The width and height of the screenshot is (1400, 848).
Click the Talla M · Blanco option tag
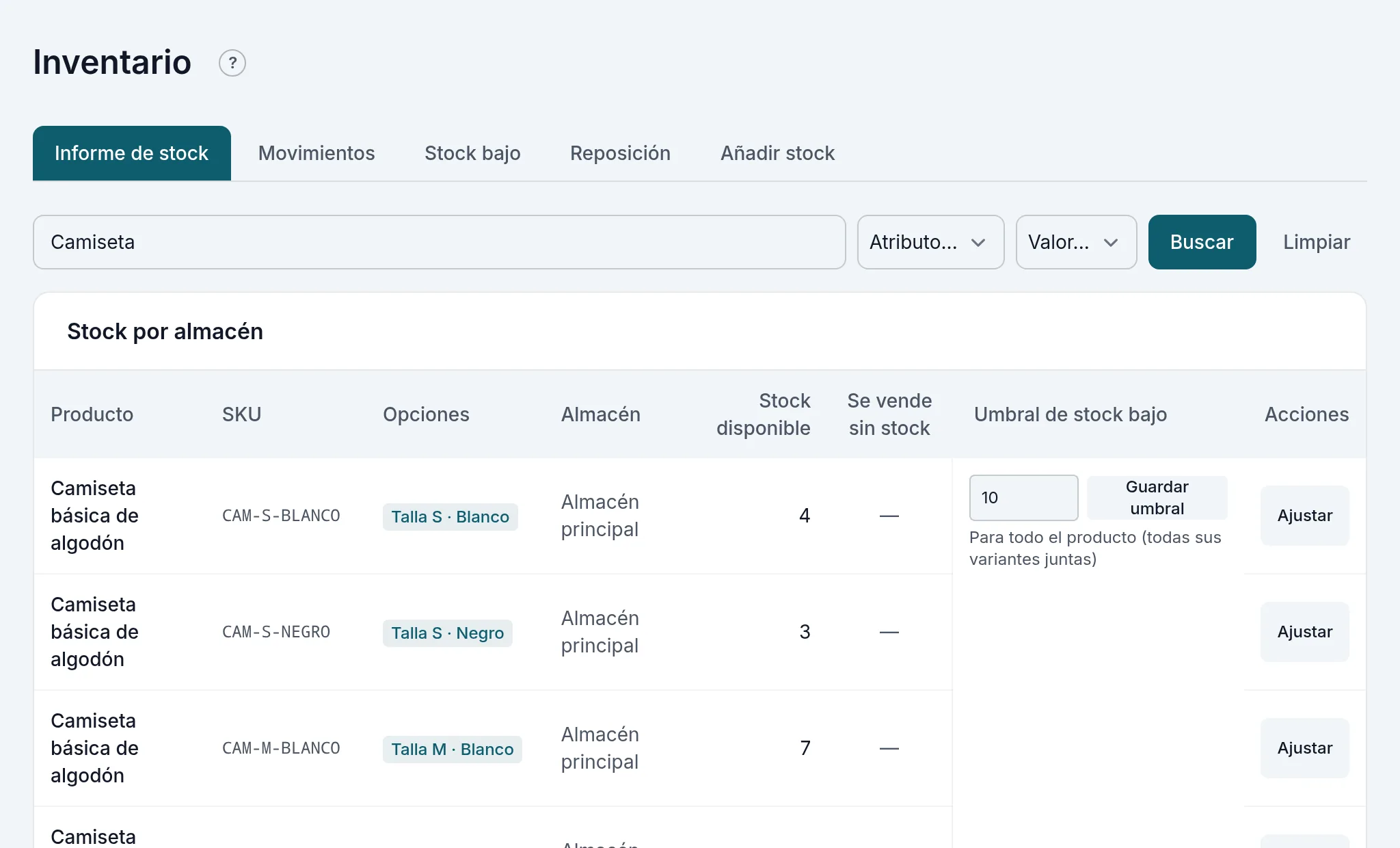(x=453, y=750)
